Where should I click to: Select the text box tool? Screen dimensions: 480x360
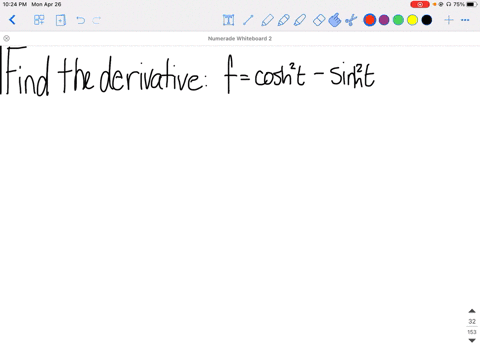pyautogui.click(x=228, y=20)
